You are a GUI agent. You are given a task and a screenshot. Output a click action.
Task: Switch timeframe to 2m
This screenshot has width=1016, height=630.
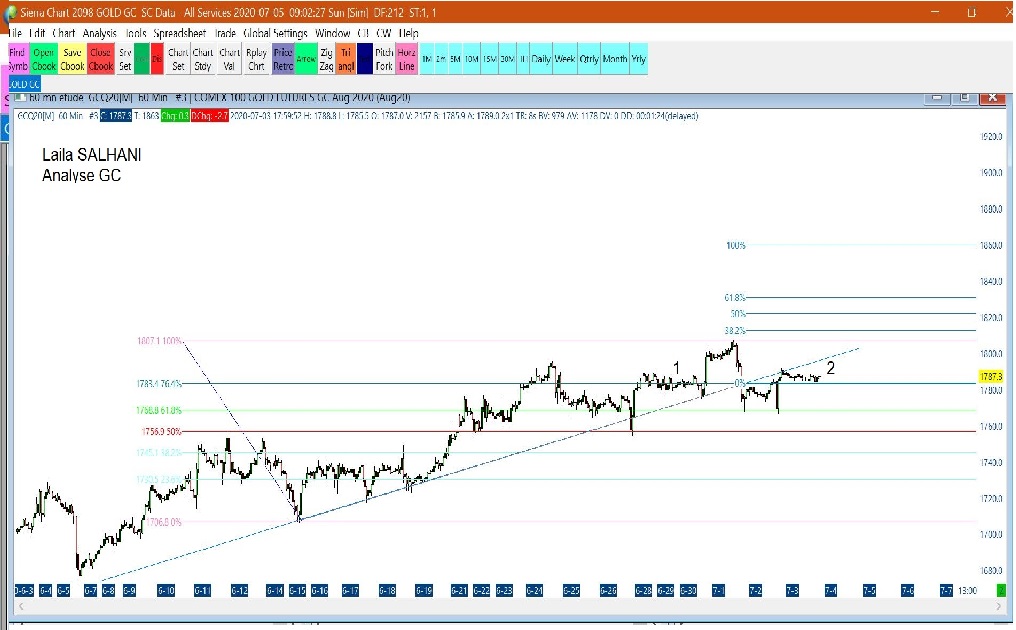click(441, 59)
